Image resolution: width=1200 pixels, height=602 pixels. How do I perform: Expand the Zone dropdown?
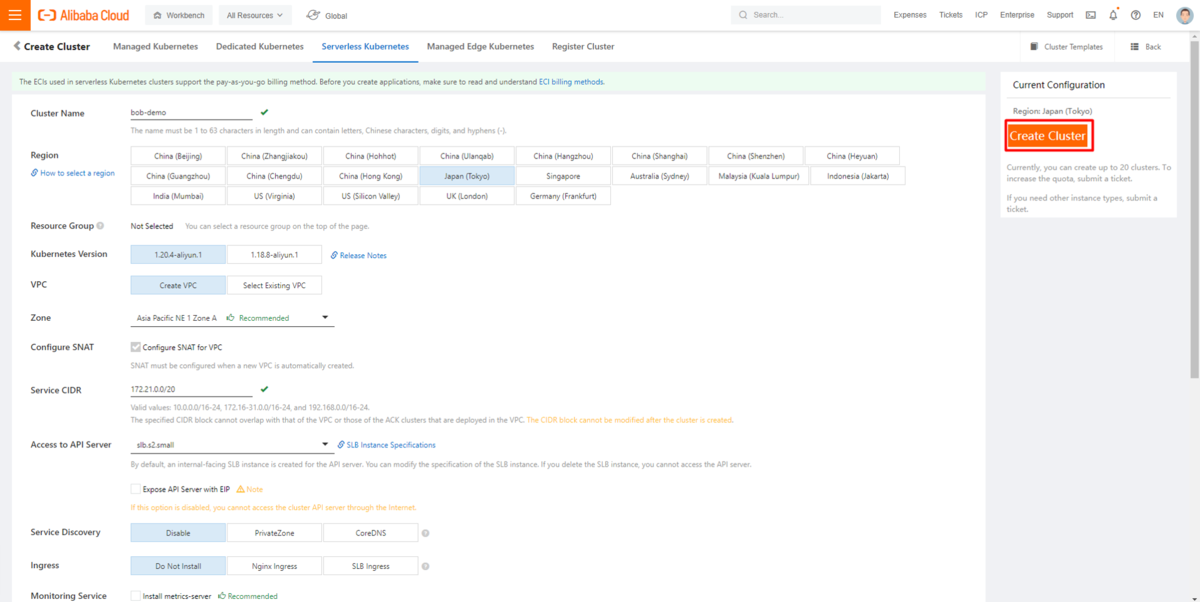click(x=232, y=318)
